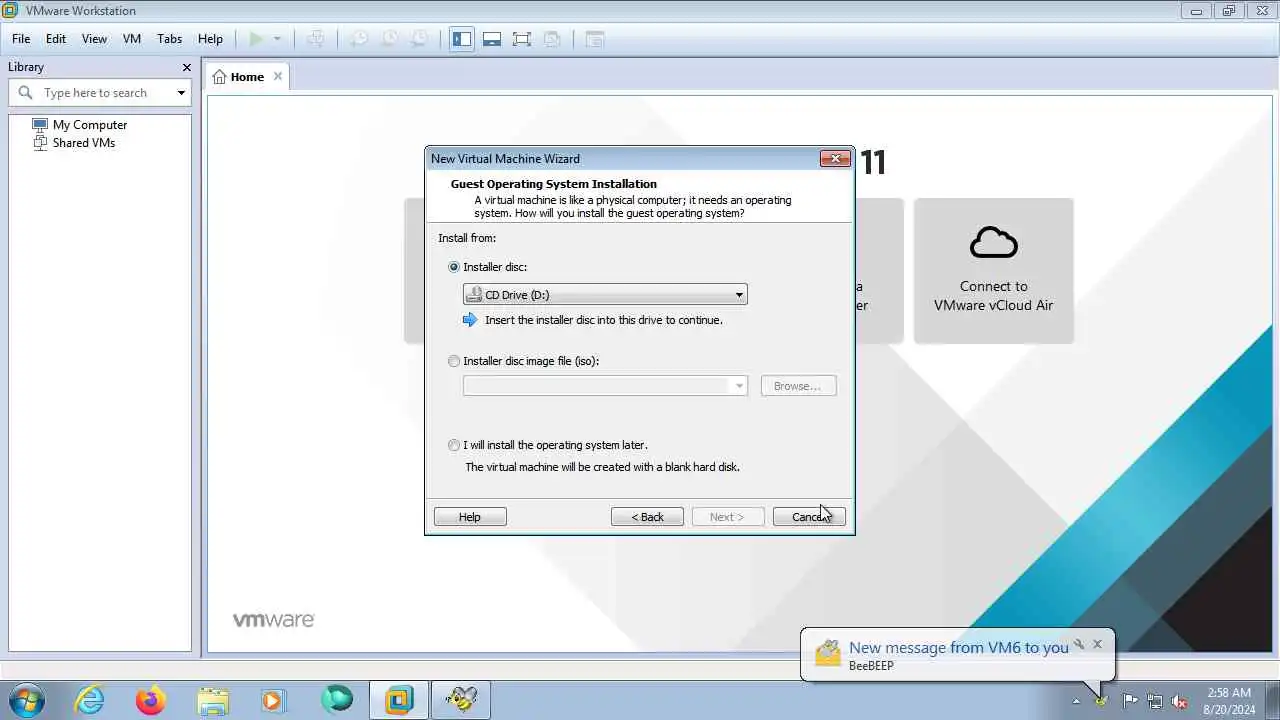Click the network tray icon

[1155, 701]
